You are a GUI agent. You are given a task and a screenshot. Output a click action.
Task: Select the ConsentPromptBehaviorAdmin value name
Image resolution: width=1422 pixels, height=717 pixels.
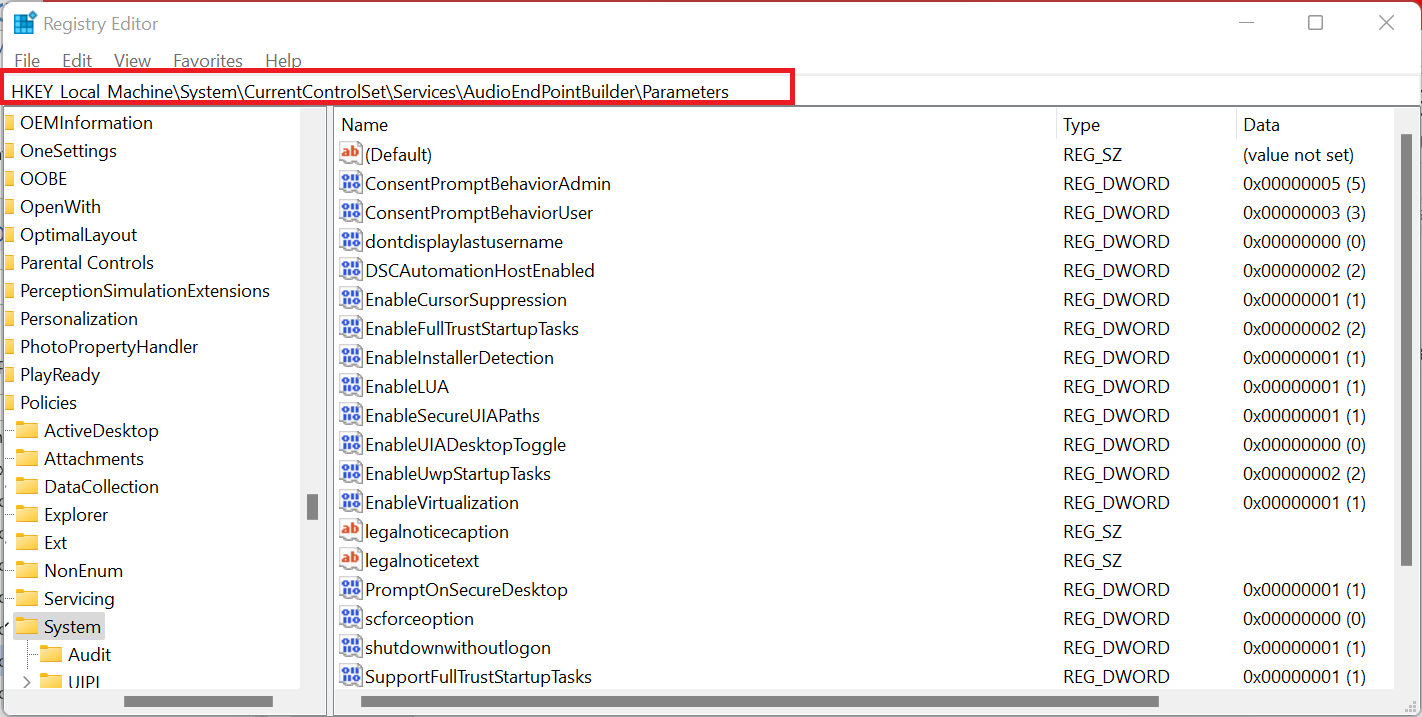coord(488,184)
